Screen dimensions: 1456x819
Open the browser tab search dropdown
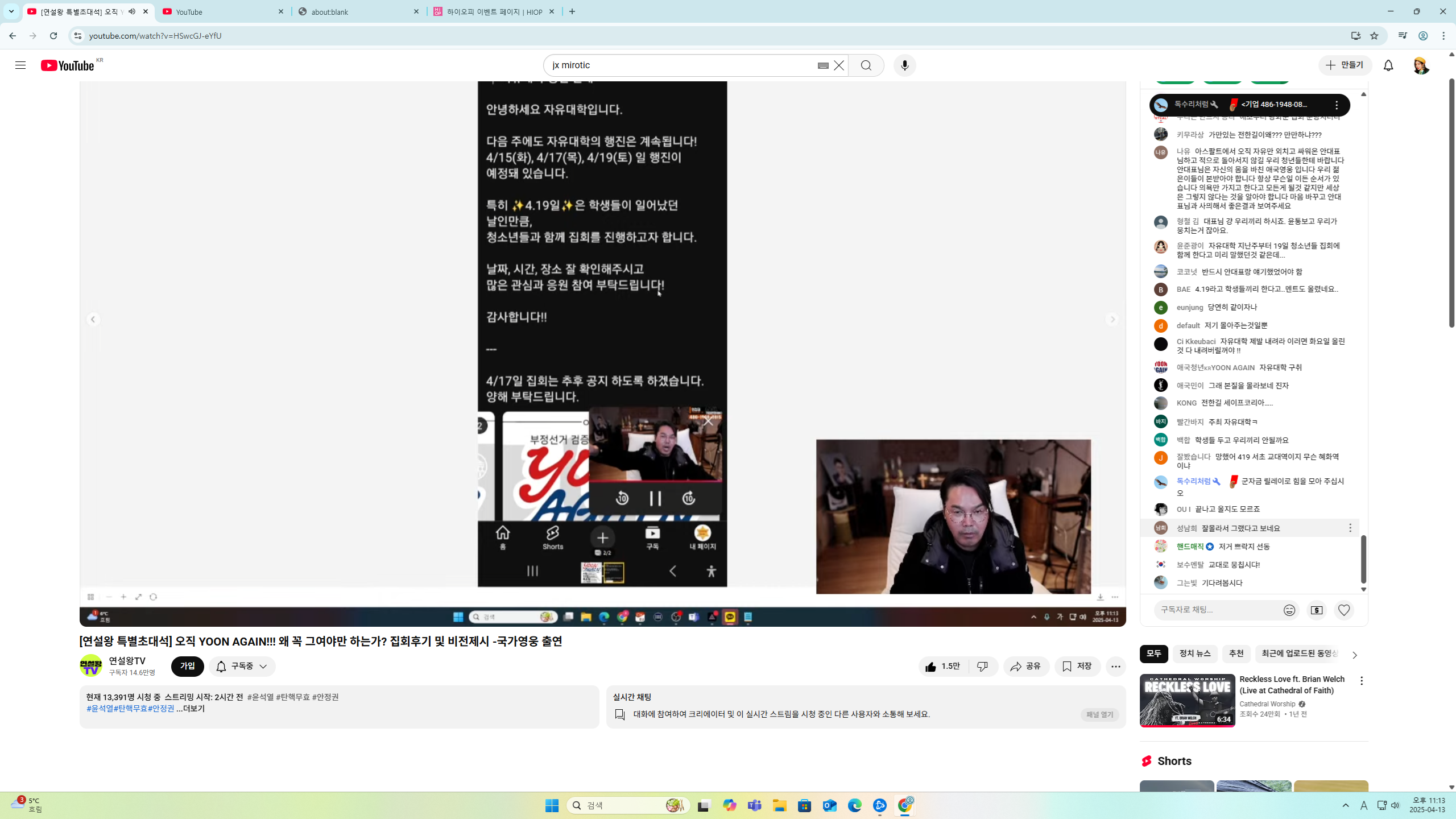[x=11, y=11]
